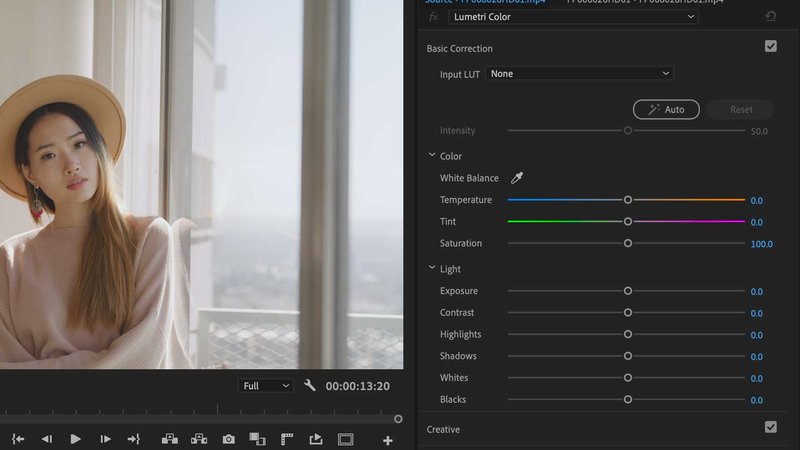Click the Temperature value 0.0

coord(757,201)
